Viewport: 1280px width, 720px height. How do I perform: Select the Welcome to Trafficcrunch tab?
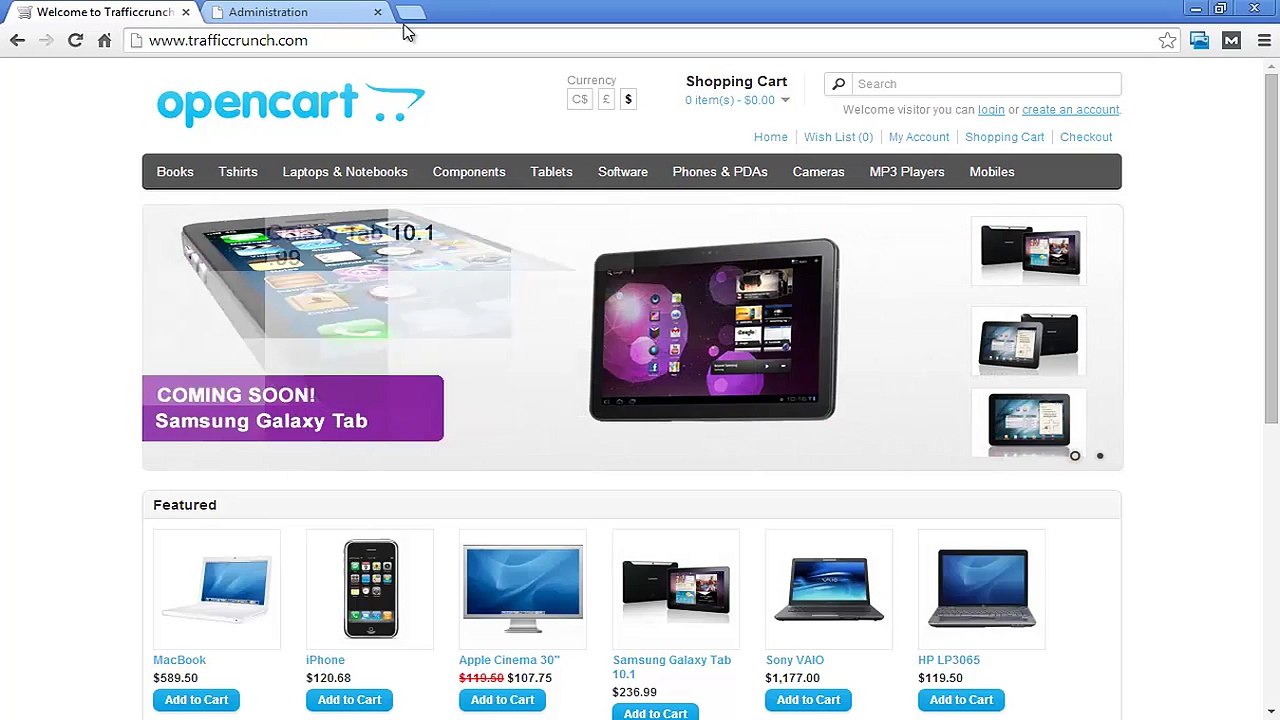(x=103, y=12)
